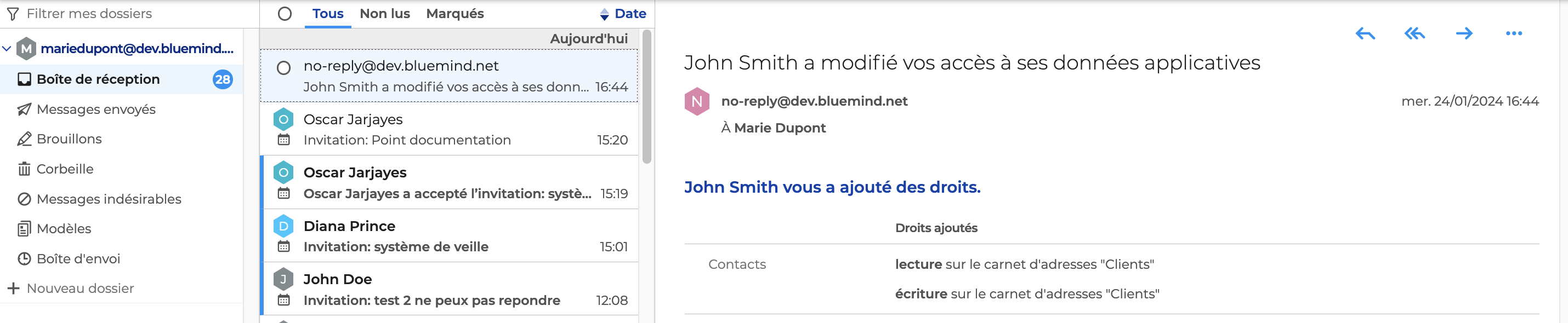Viewport: 1568px width, 323px height.
Task: Open the more actions ellipsis menu
Action: 1513,33
